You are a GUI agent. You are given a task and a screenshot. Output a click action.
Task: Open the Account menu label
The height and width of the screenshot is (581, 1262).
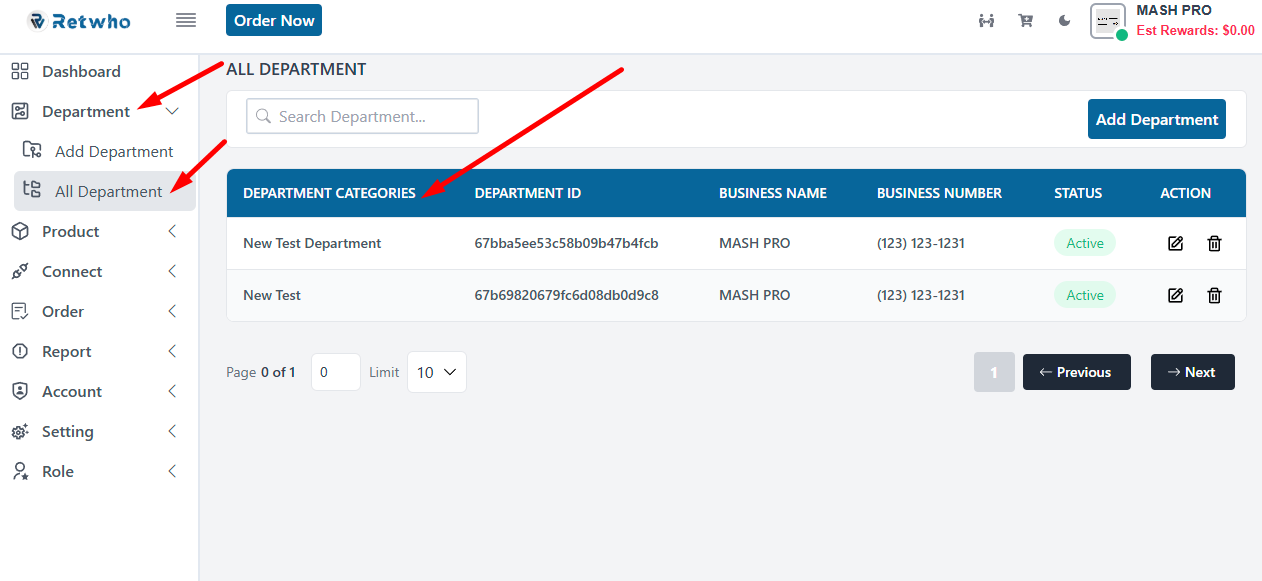pos(72,391)
